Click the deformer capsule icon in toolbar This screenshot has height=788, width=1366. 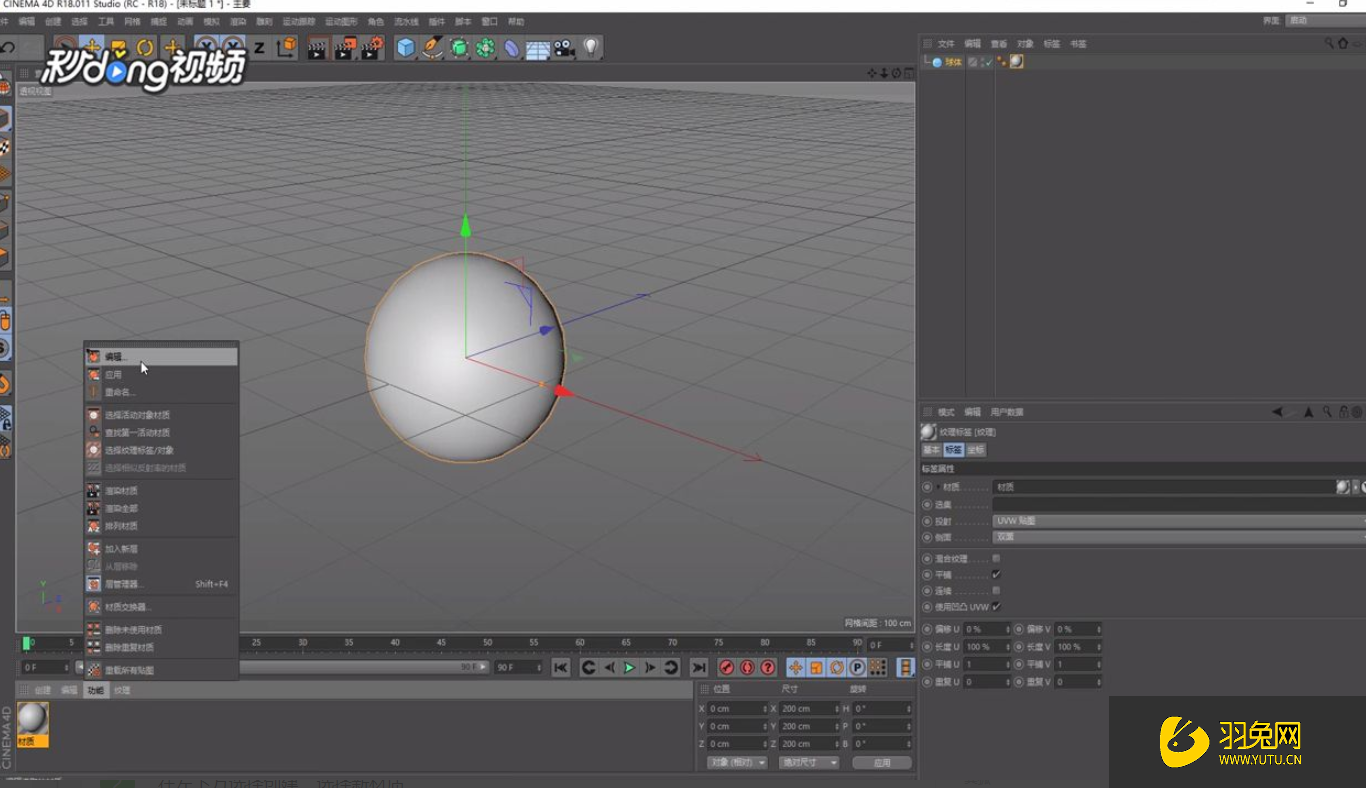point(511,47)
